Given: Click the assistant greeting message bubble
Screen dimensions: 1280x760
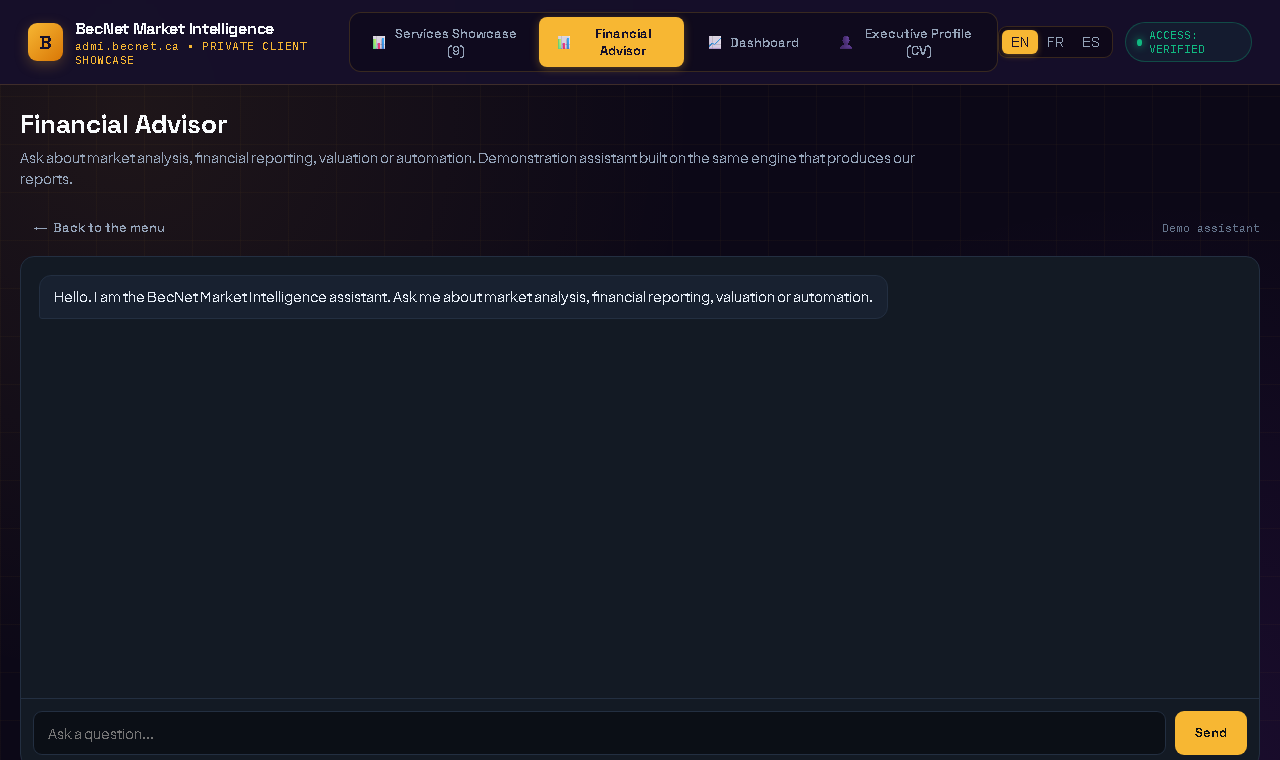Looking at the screenshot, I should [x=463, y=297].
